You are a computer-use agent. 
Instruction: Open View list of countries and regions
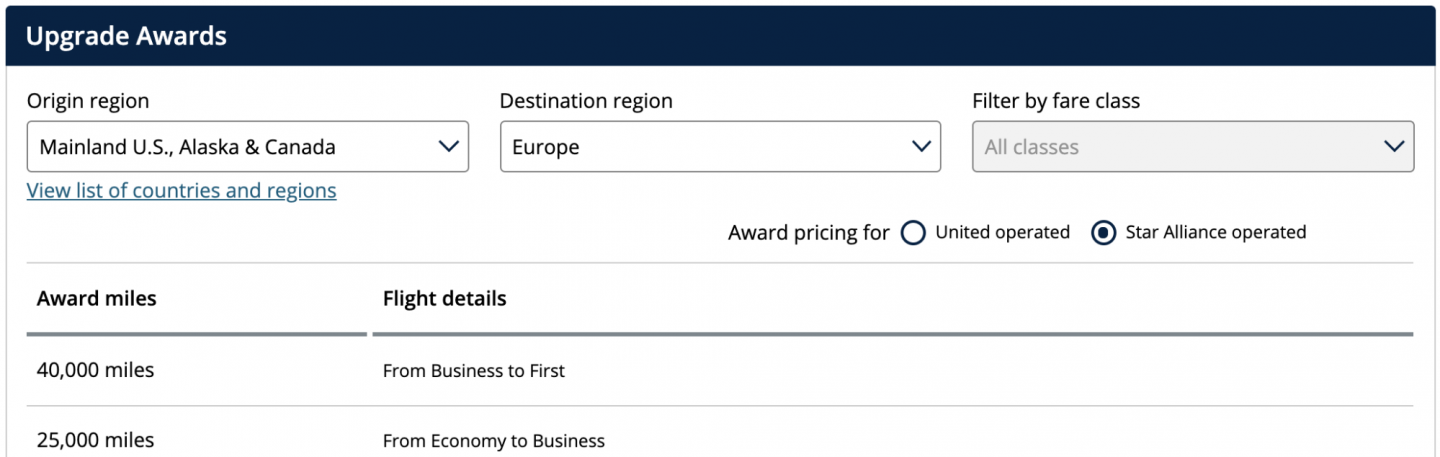pos(181,190)
